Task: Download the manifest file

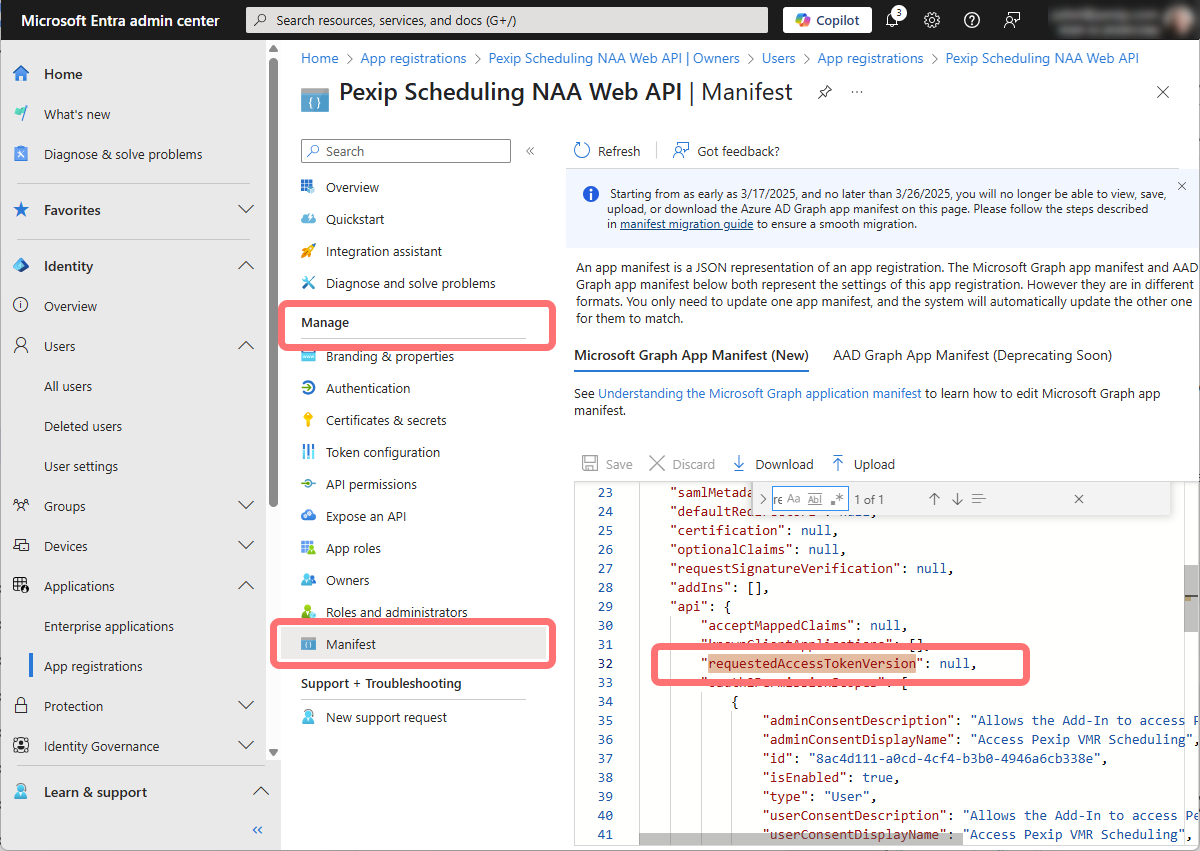Action: [773, 464]
